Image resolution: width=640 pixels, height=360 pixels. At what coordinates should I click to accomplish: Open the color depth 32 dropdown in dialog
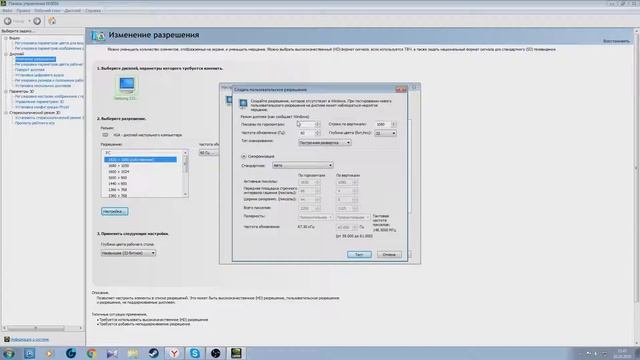[x=385, y=133]
